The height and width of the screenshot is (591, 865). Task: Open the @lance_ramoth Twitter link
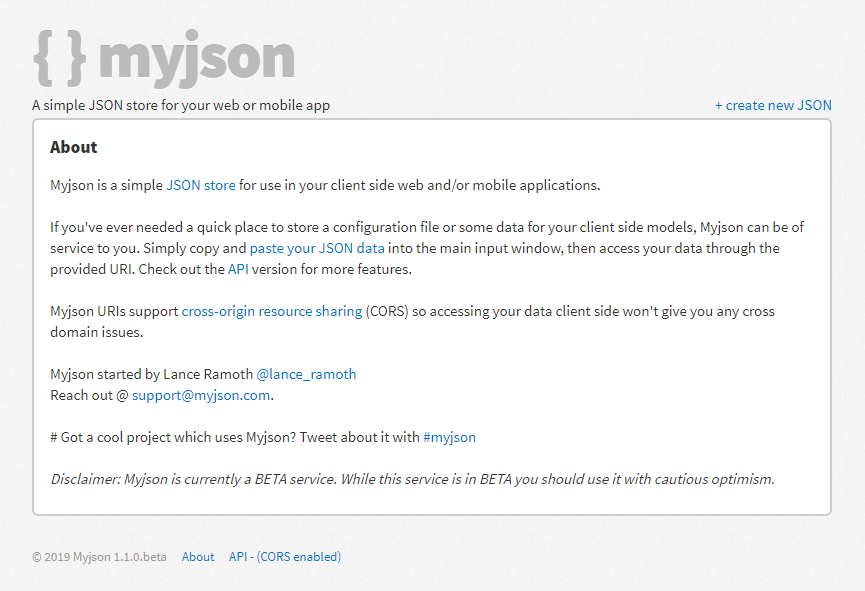(306, 374)
